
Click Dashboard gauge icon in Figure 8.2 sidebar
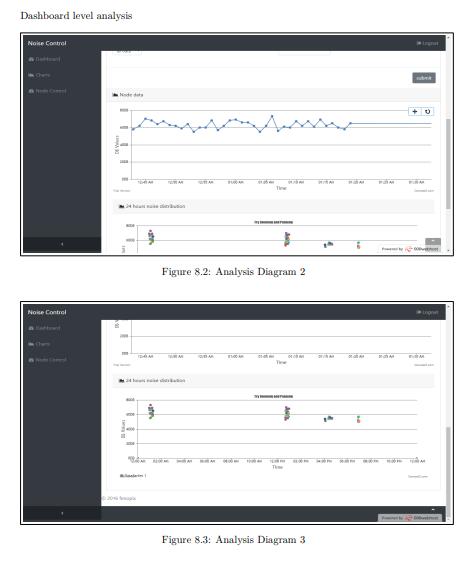tap(31, 59)
